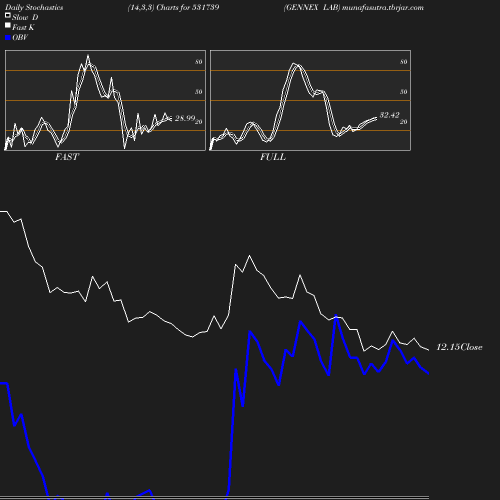Click the '12.15Close' price label
This screenshot has height=500, width=500.
(459, 347)
